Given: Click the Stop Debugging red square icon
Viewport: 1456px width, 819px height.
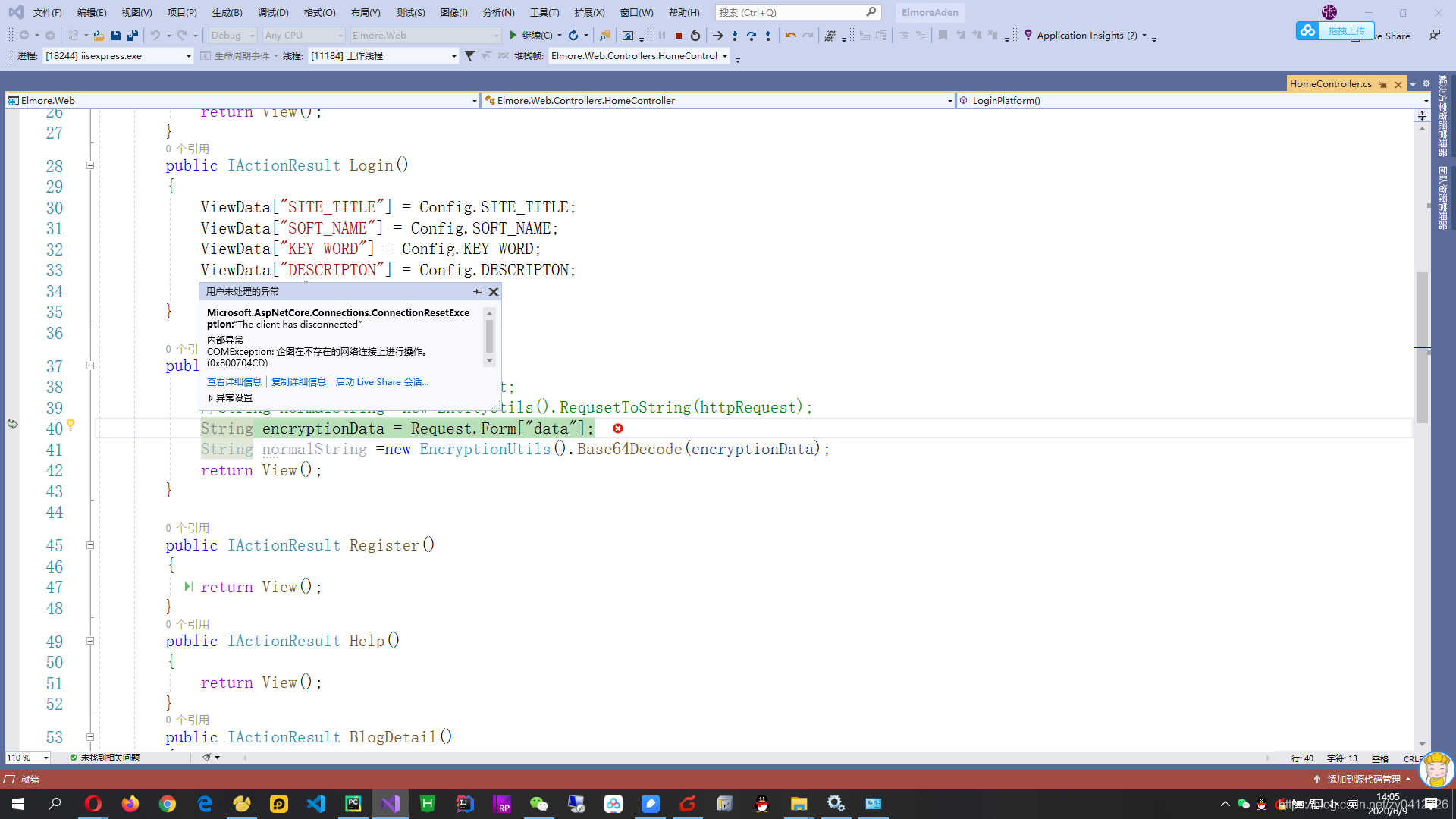Looking at the screenshot, I should 679,36.
